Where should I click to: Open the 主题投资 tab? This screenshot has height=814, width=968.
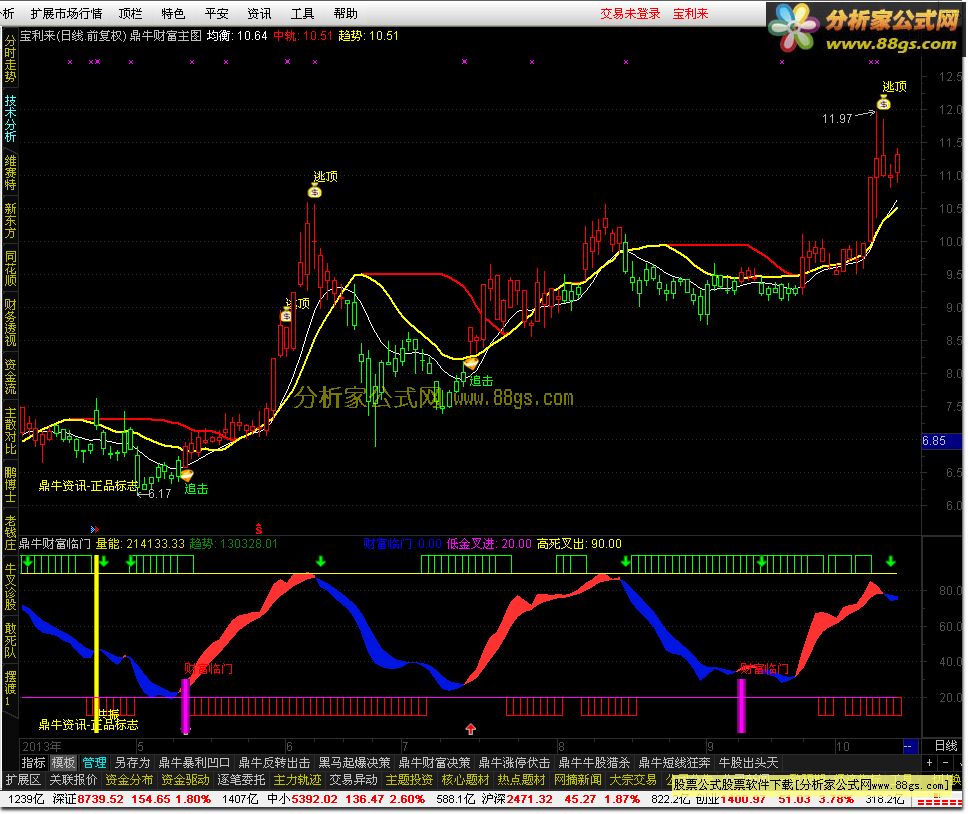pyautogui.click(x=409, y=780)
